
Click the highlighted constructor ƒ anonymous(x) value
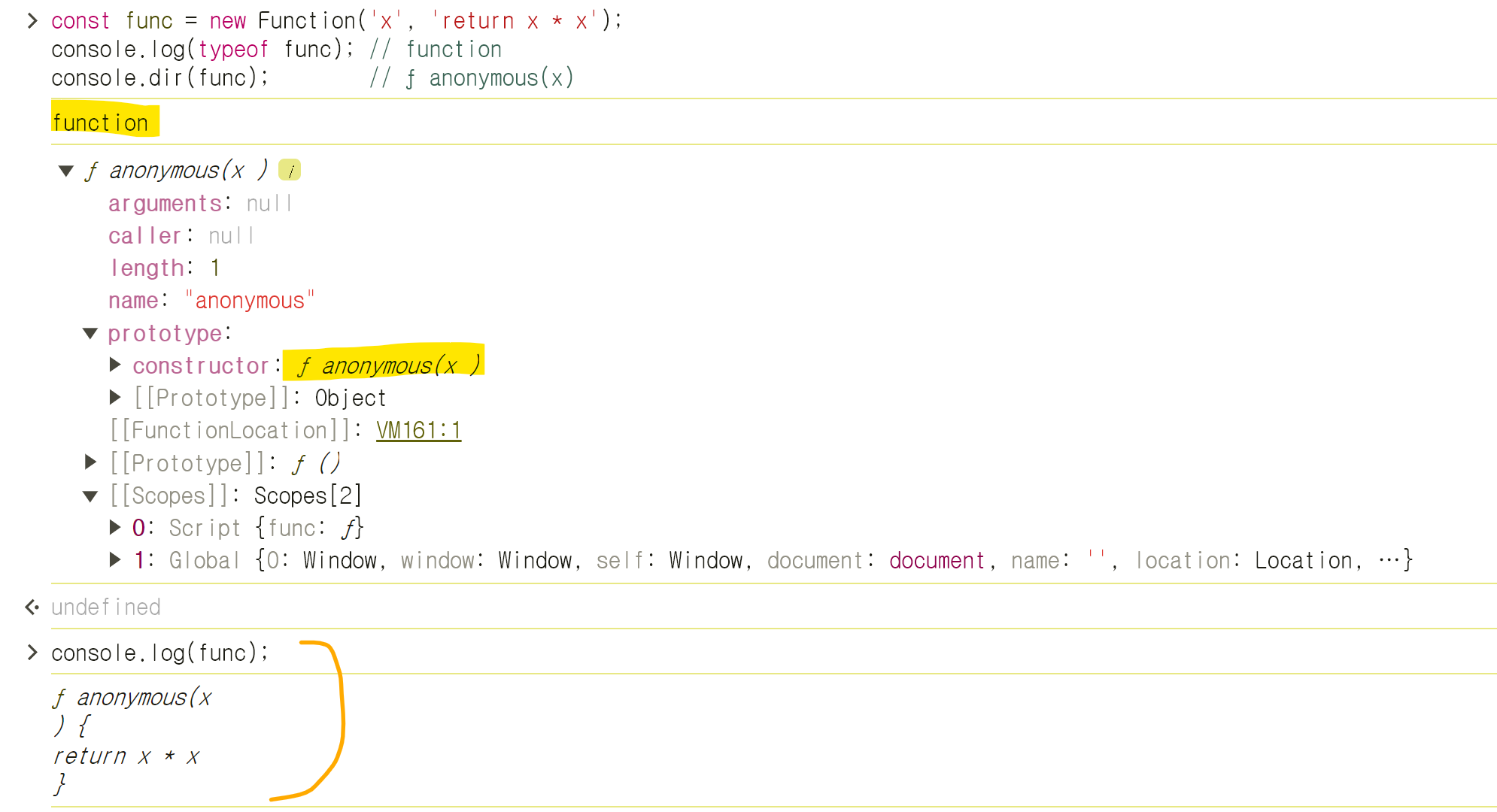387,365
